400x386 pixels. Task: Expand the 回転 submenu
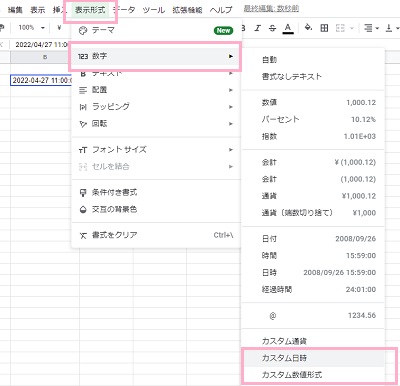pos(156,124)
